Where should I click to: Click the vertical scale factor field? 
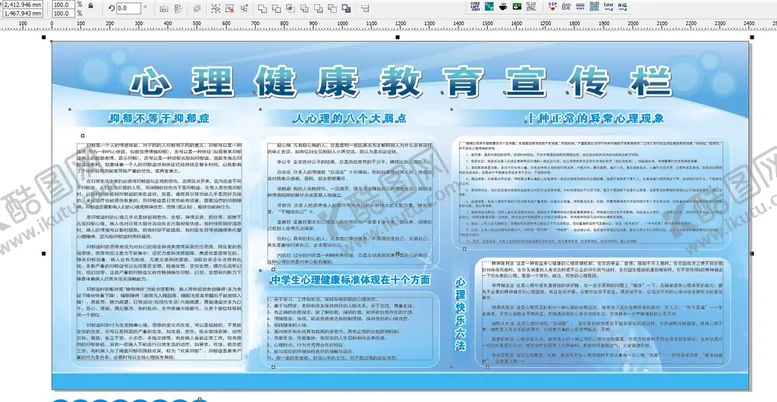point(61,13)
